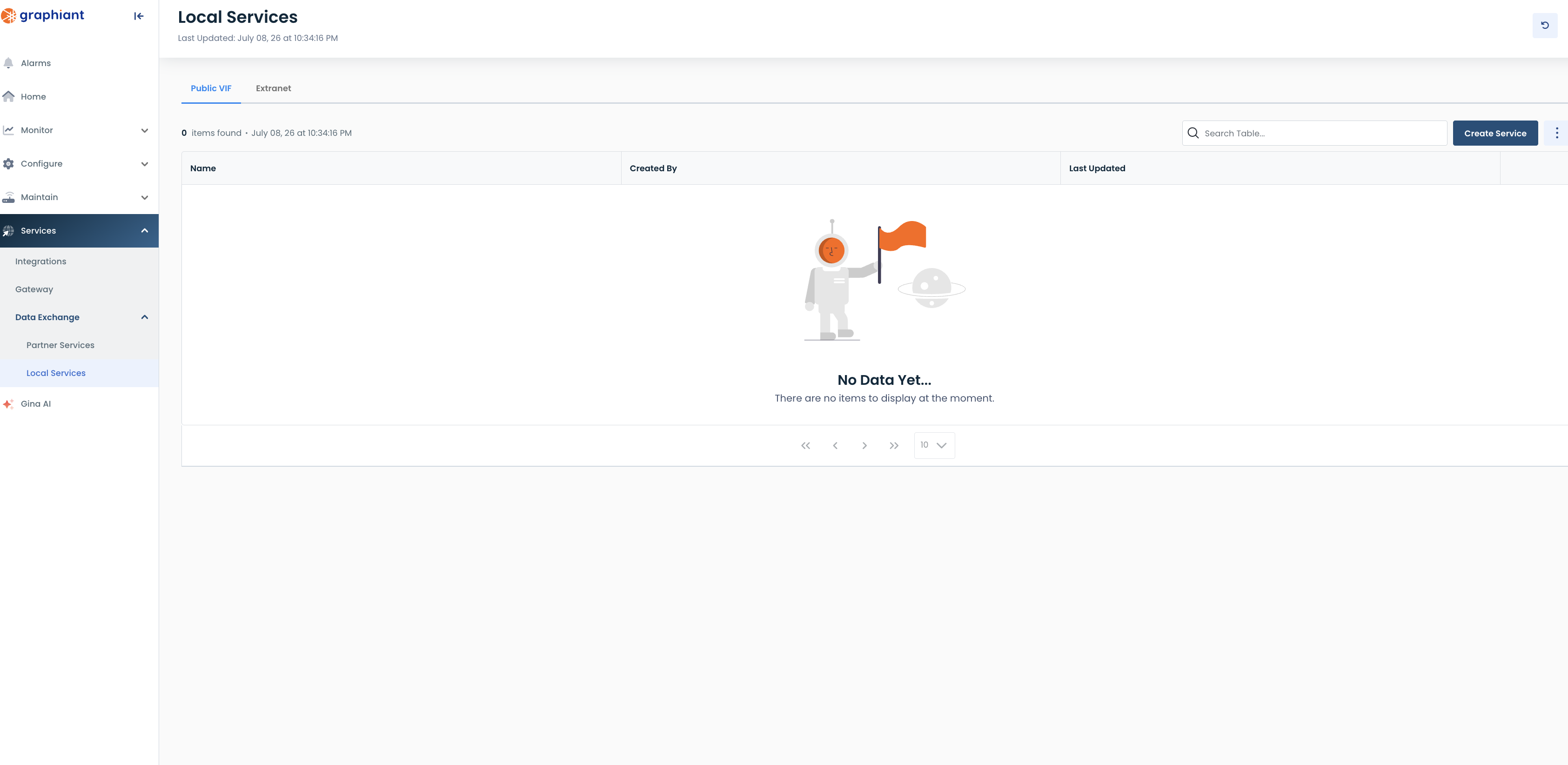This screenshot has height=765, width=1568.
Task: Go to the next page
Action: (x=864, y=446)
